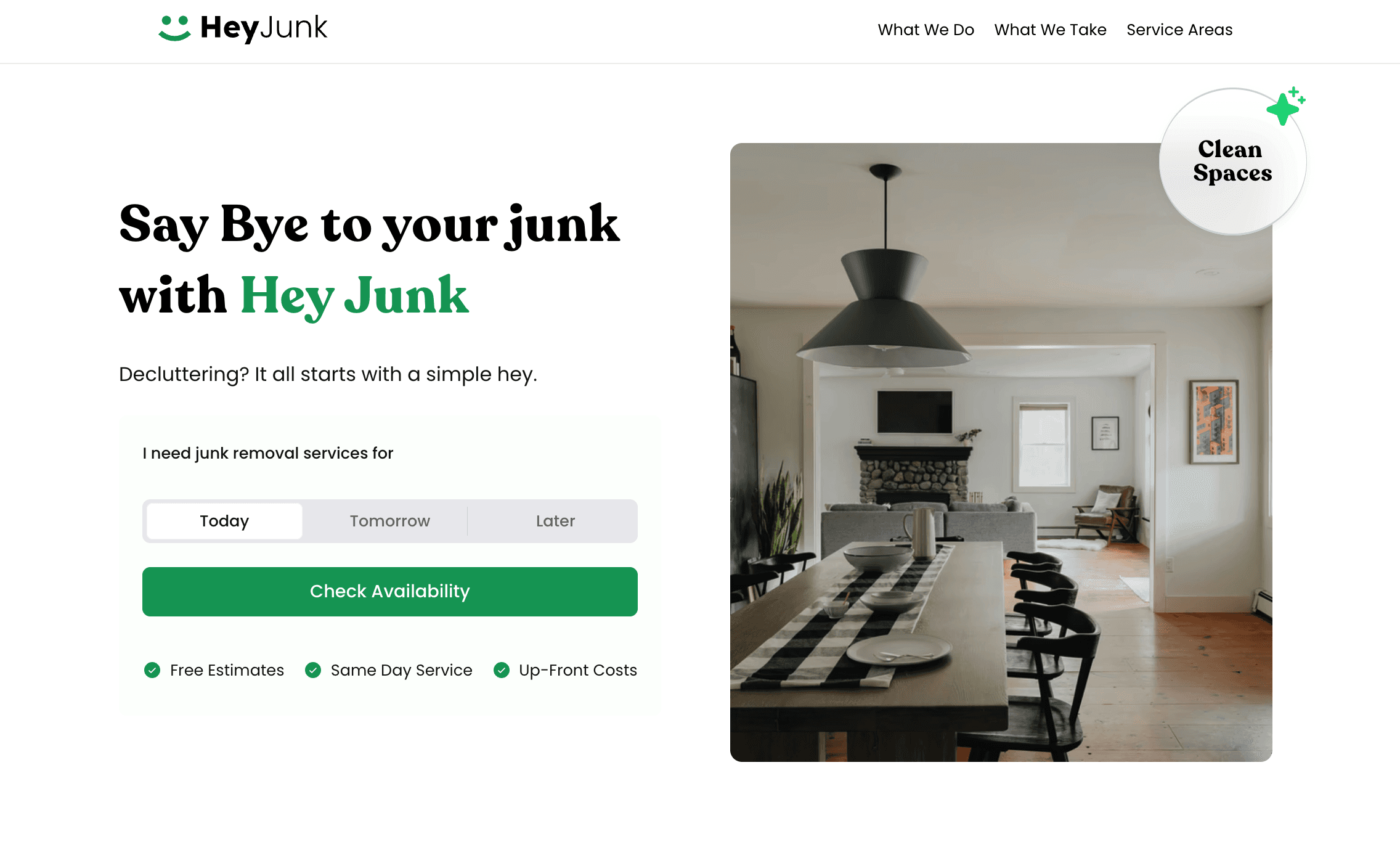Click the green sparkle star icon
Image resolution: width=1400 pixels, height=863 pixels.
coord(1286,106)
